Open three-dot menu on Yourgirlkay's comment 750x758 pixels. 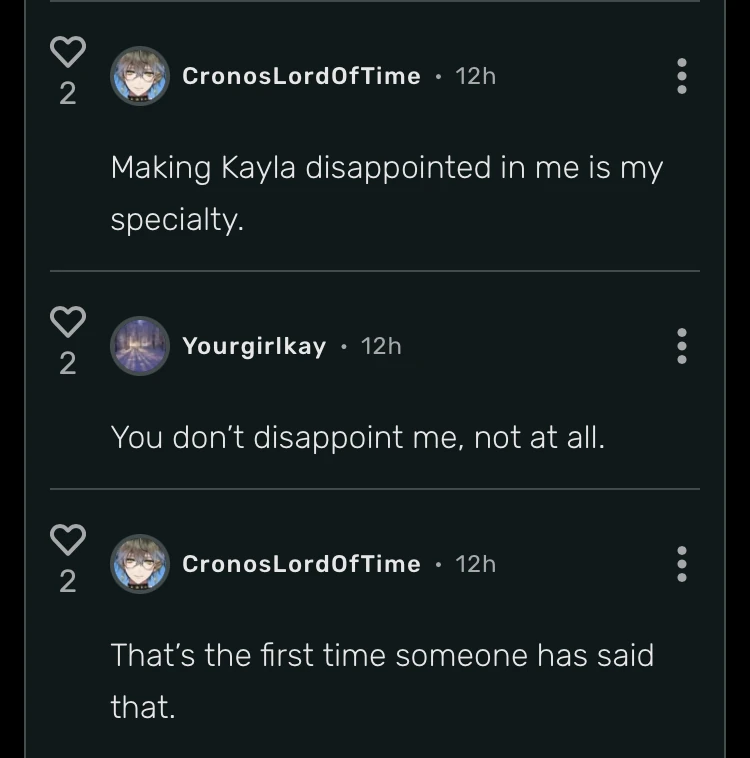pyautogui.click(x=682, y=346)
